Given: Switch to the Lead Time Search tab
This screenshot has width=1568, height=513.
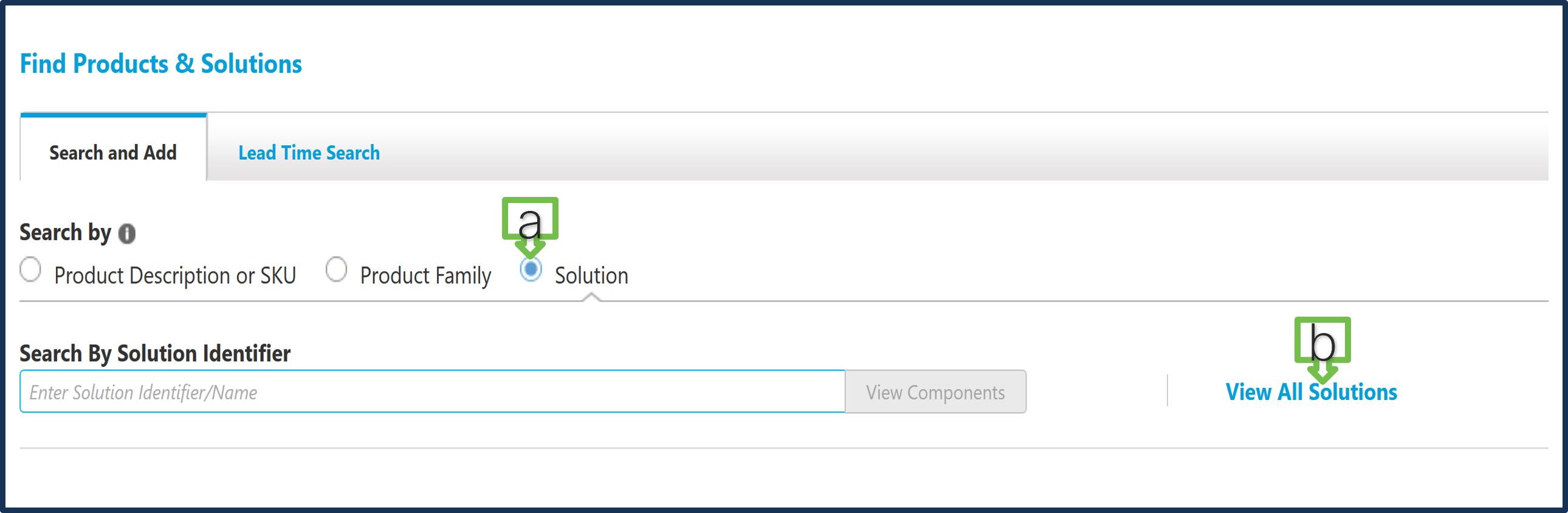Looking at the screenshot, I should pyautogui.click(x=309, y=153).
